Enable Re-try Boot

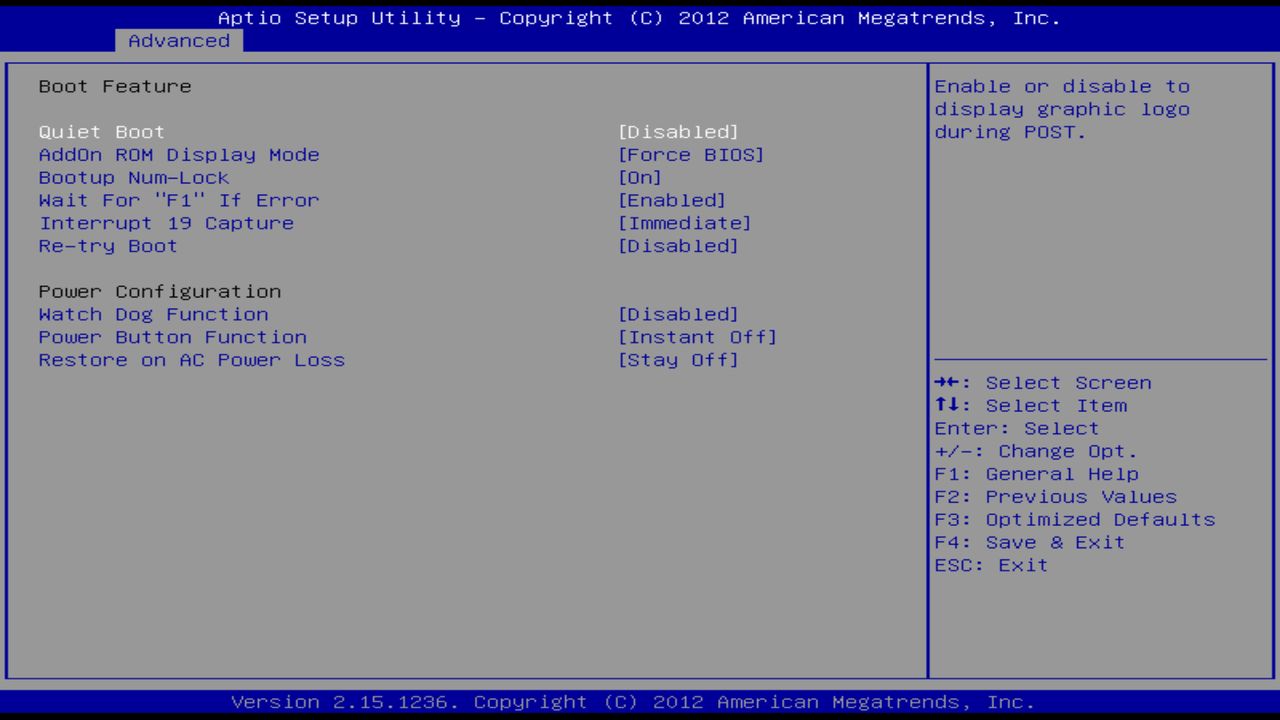[107, 245]
